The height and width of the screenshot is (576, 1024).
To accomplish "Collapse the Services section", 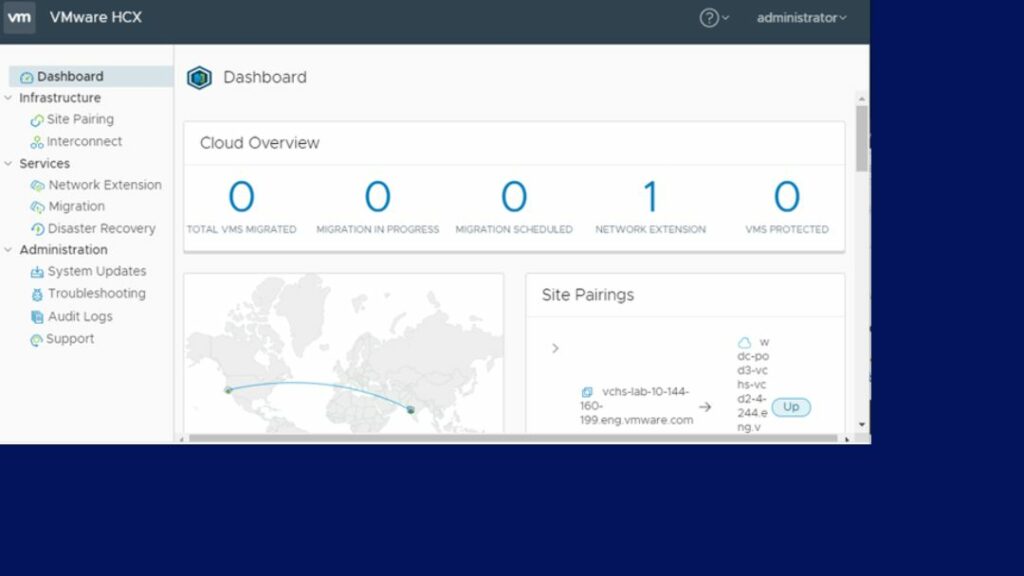I will tap(8, 163).
